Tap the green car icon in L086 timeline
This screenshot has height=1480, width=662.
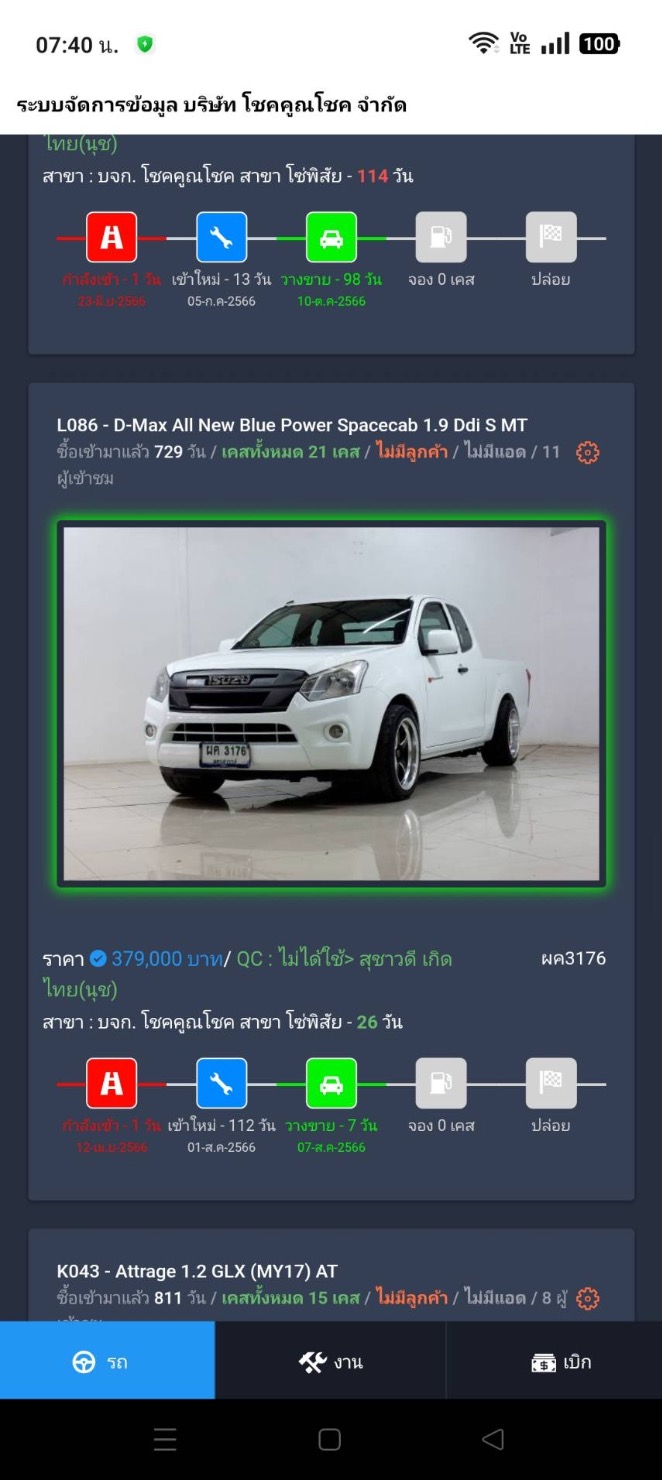[x=331, y=1083]
